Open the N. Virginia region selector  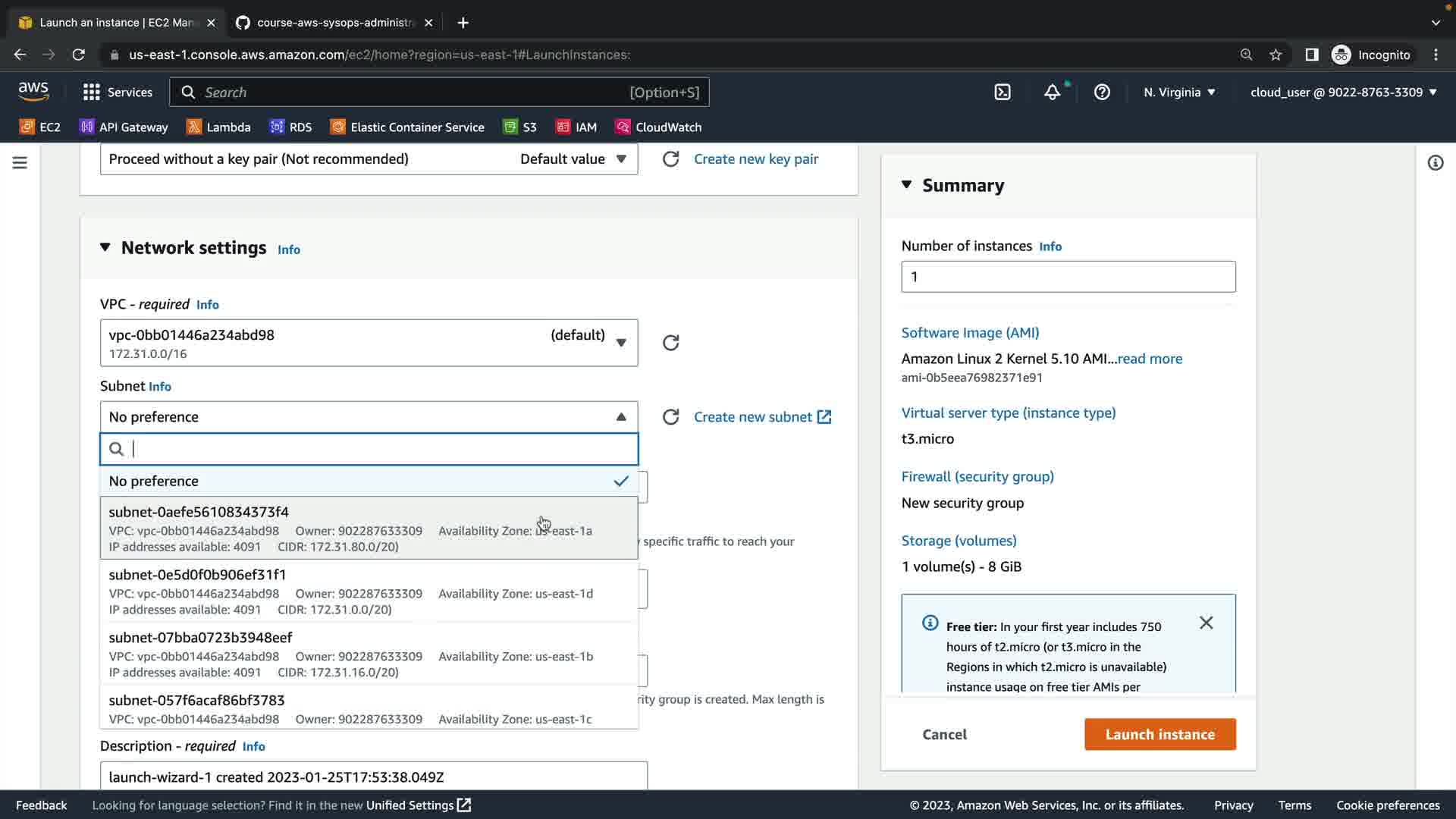(x=1179, y=93)
